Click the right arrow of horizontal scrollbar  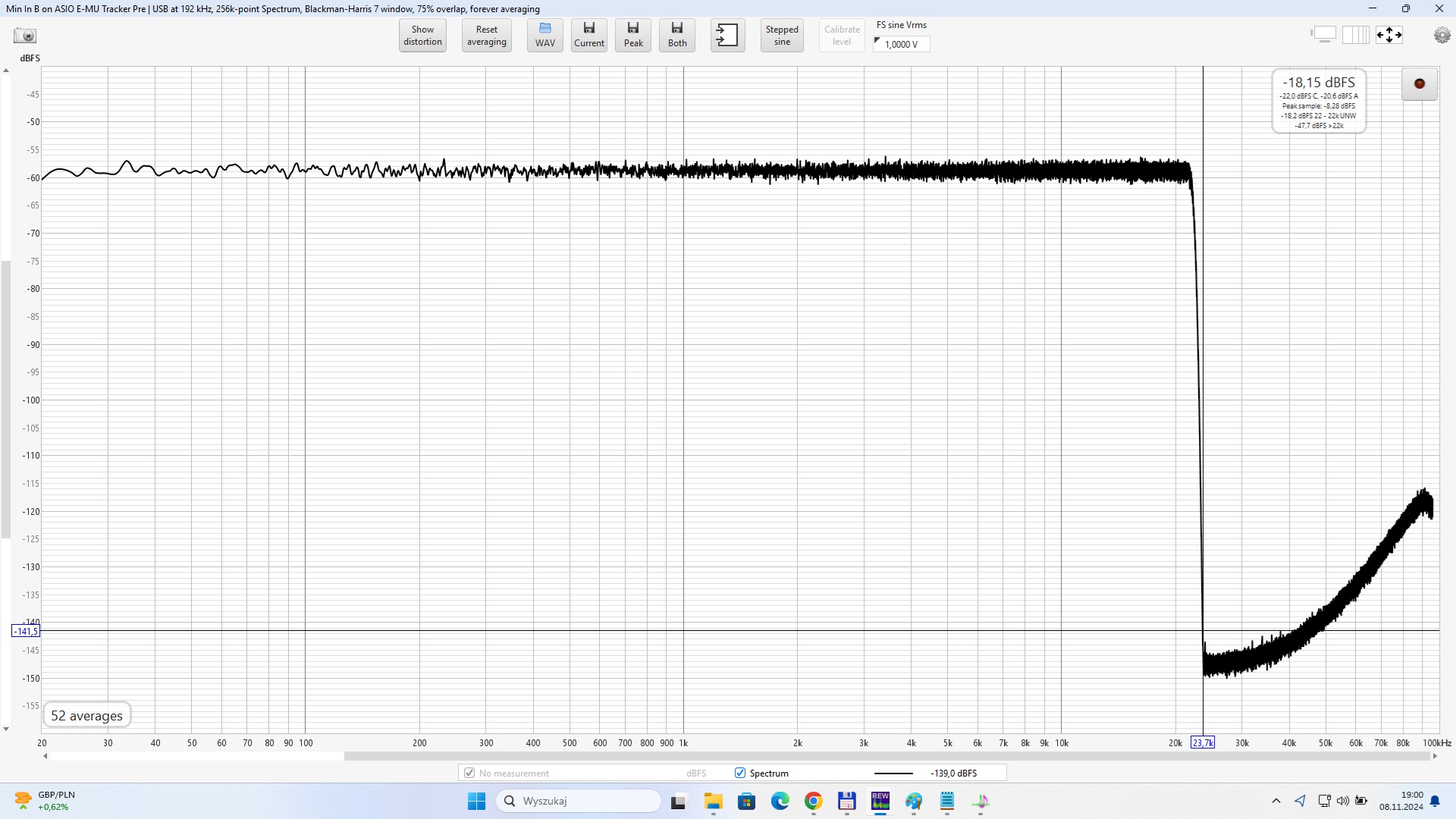pyautogui.click(x=1435, y=756)
